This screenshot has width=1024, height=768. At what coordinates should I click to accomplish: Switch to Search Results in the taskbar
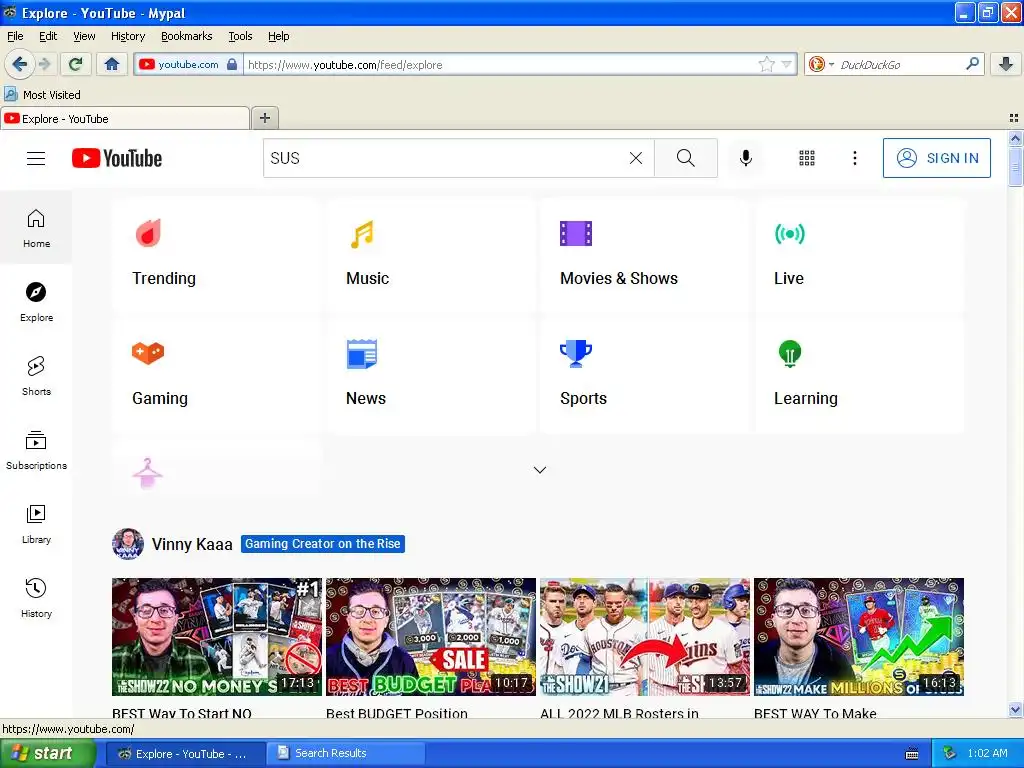346,753
